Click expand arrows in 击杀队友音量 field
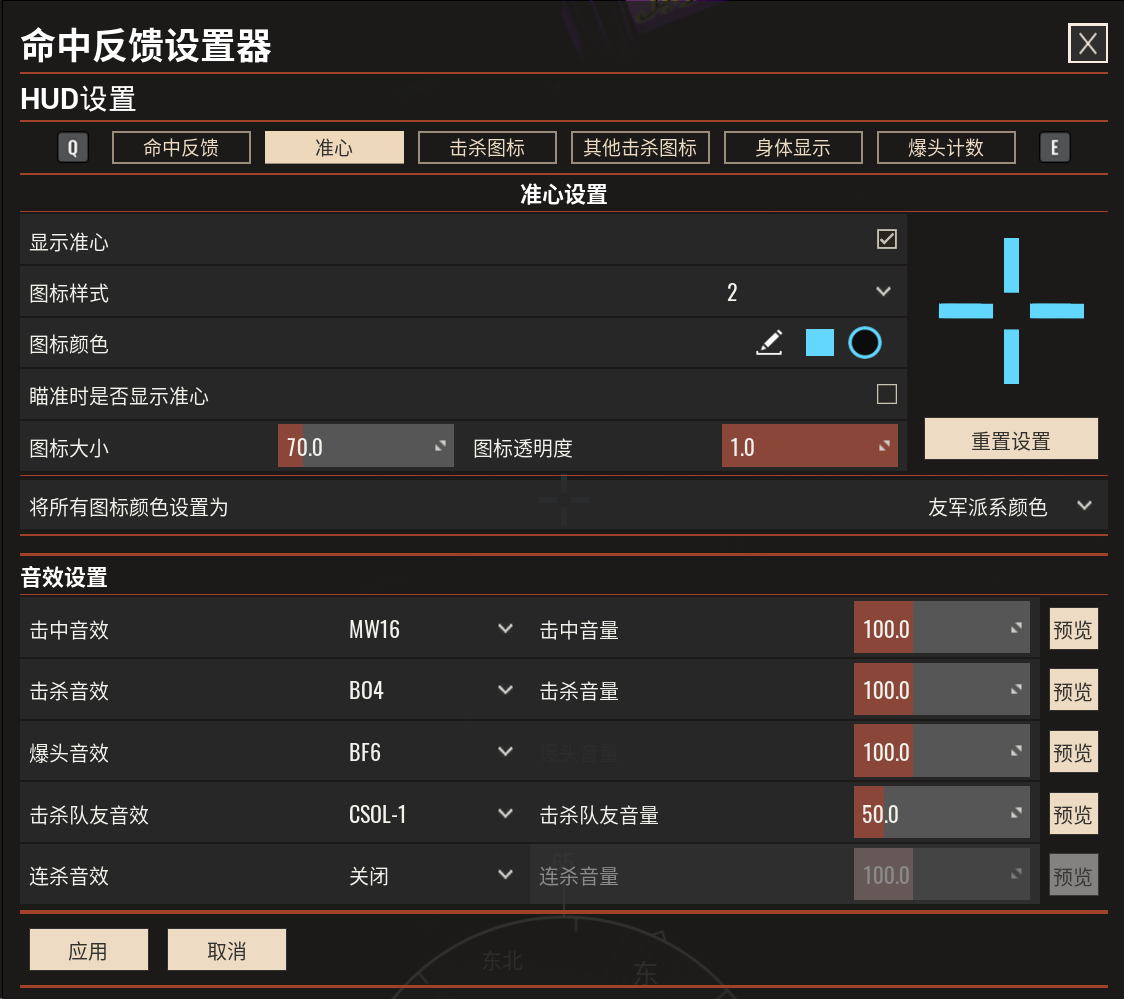1124x999 pixels. click(1016, 813)
